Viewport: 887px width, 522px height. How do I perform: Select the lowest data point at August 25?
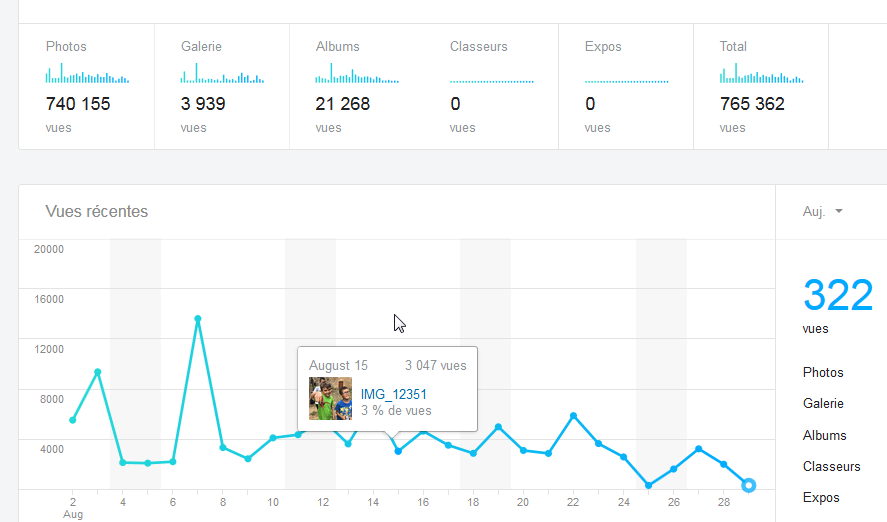tap(648, 485)
